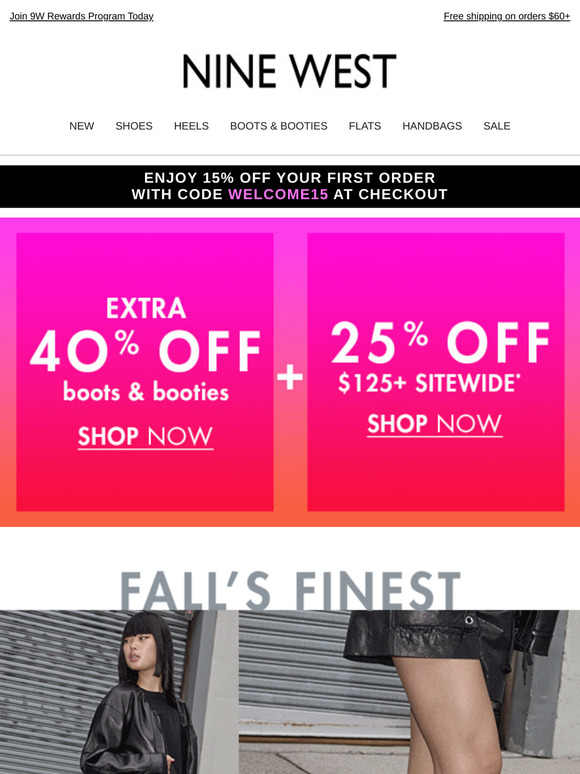Click the 25% OFF headline

coord(440,343)
